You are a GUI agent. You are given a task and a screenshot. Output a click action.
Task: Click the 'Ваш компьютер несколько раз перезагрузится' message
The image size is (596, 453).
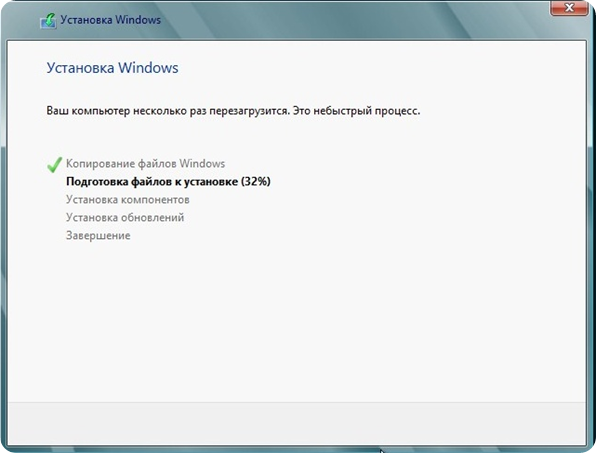233,111
